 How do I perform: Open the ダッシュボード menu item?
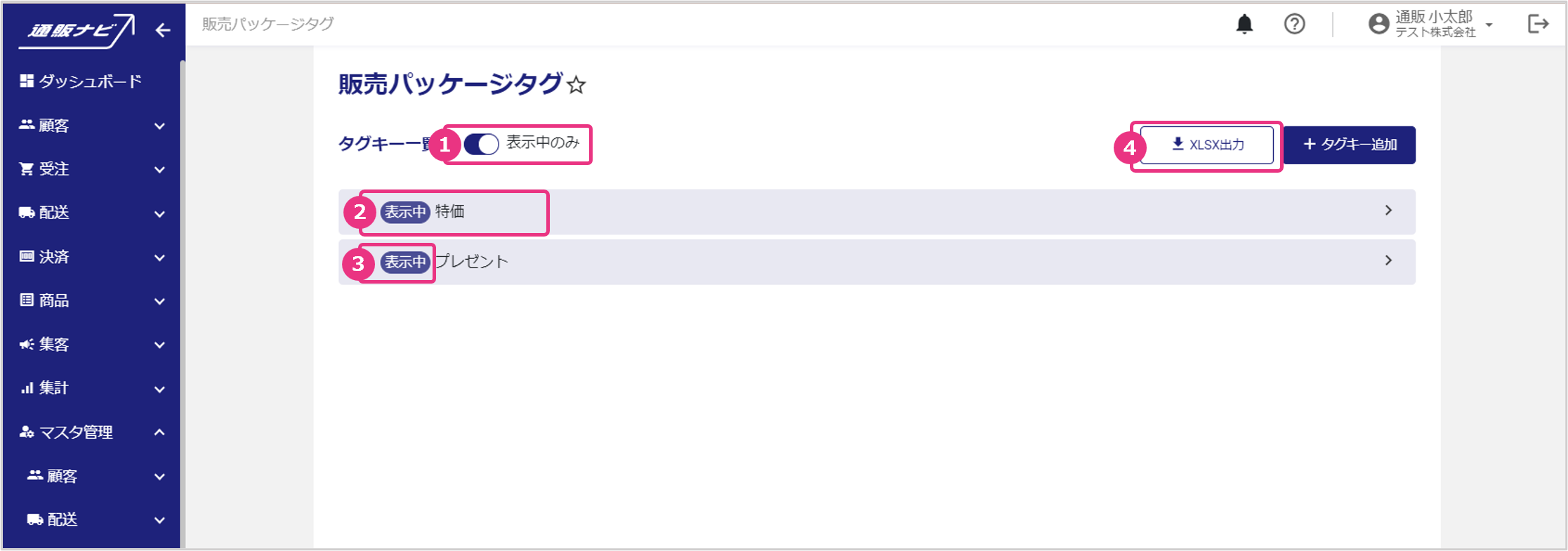click(x=90, y=81)
